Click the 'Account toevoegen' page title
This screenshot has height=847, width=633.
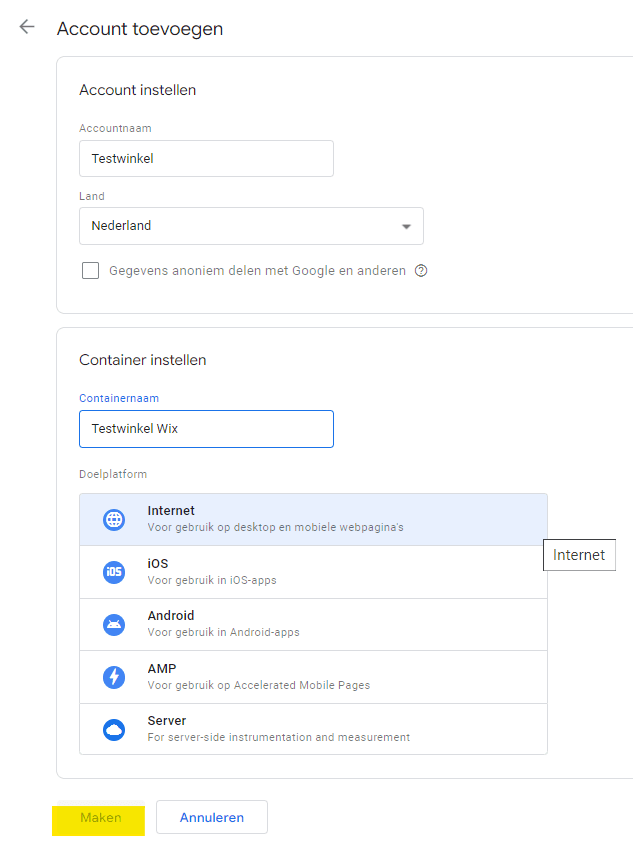[x=140, y=29]
